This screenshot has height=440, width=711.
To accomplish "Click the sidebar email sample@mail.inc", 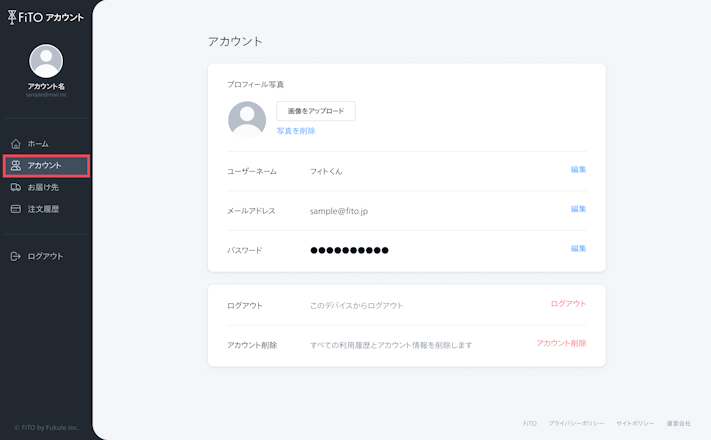I will 46,95.
